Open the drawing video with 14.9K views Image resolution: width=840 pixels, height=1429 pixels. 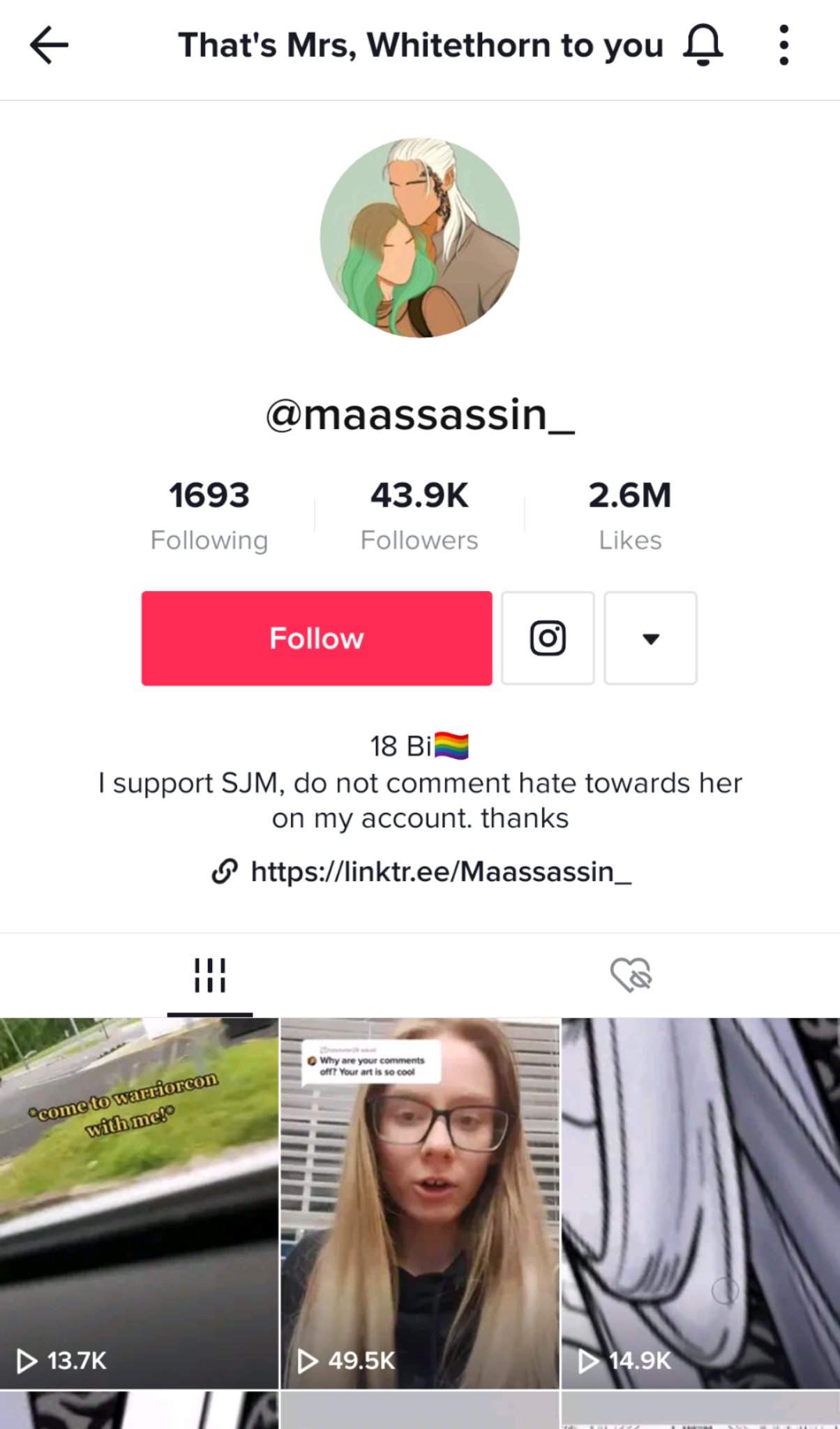coord(701,1203)
